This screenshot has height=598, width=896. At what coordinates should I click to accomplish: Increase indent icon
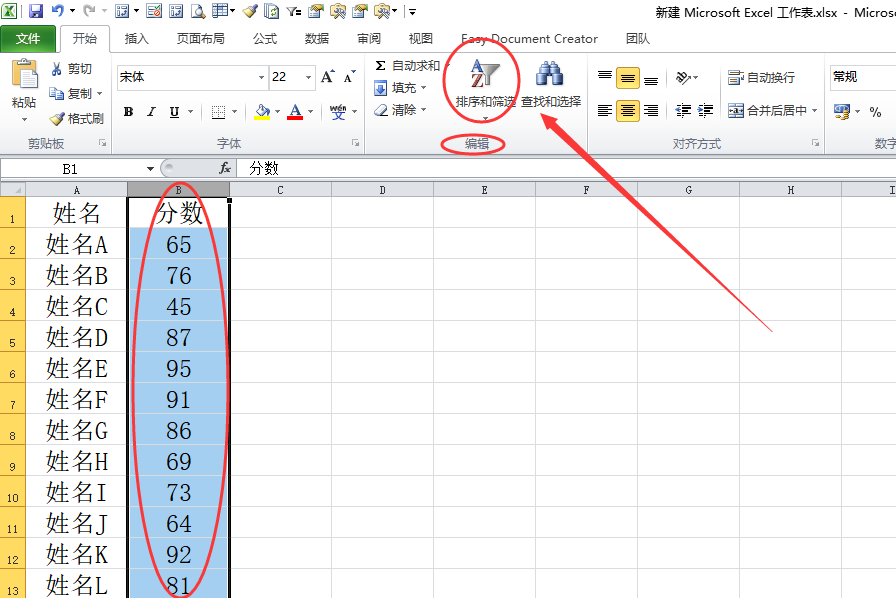(706, 110)
